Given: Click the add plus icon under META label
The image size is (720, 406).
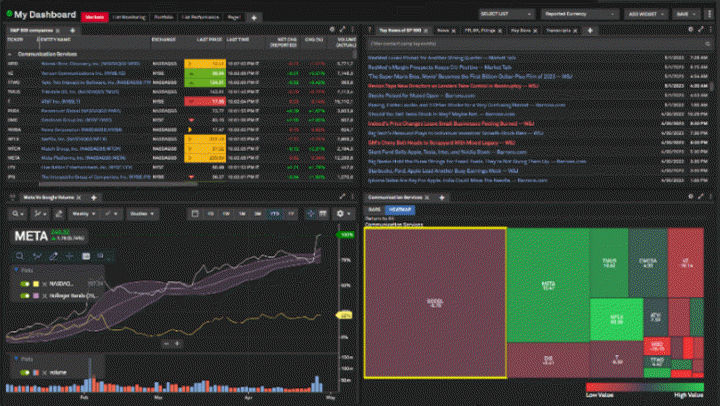Looking at the screenshot, I should tap(69, 256).
